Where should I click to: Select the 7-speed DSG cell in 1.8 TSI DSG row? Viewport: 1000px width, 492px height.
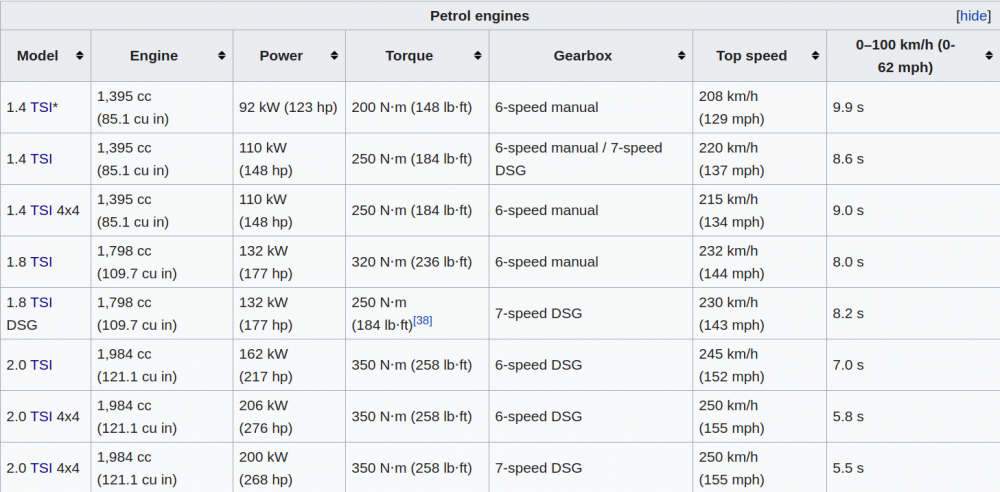591,313
